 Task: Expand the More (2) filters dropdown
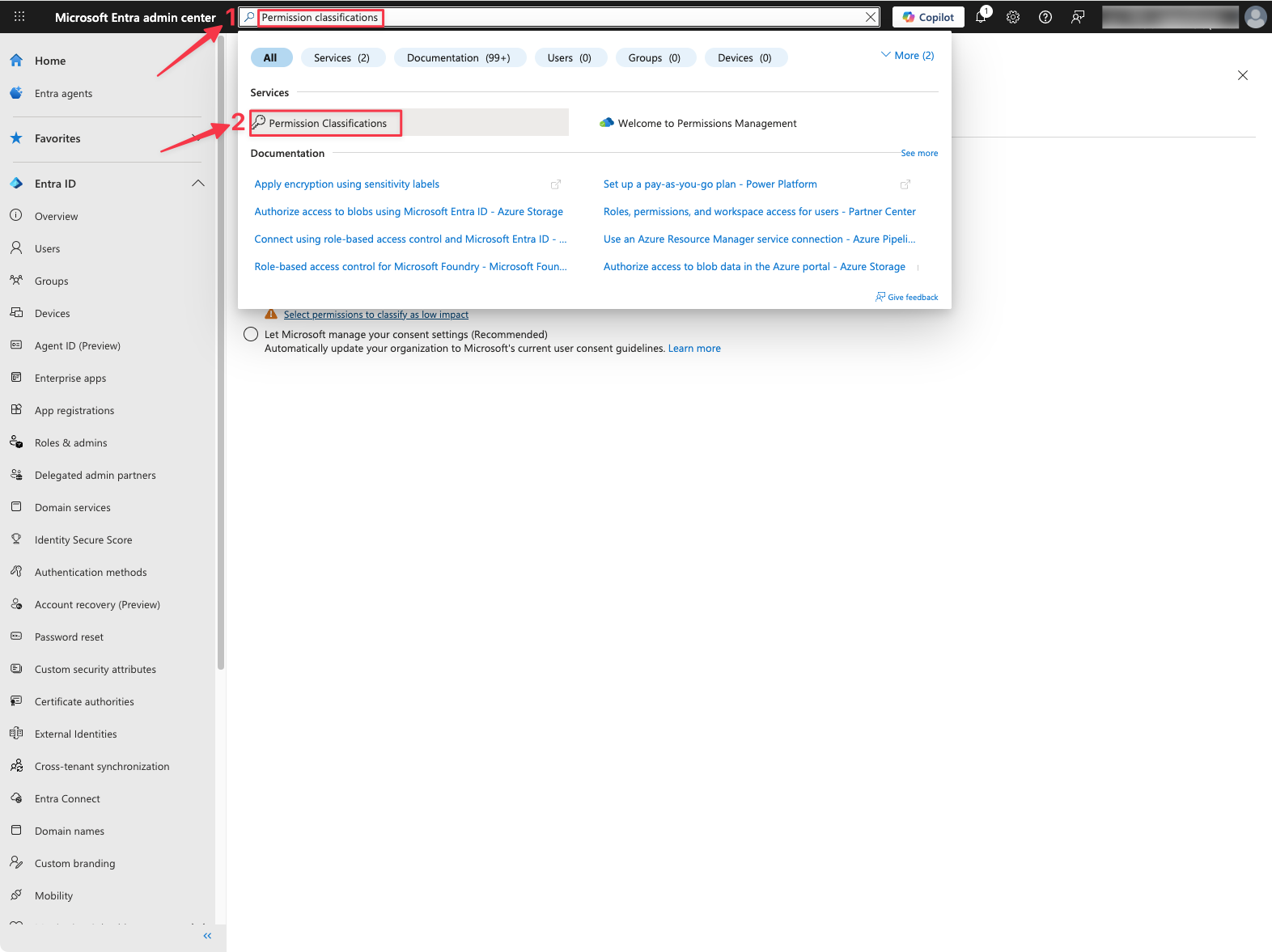pos(907,56)
